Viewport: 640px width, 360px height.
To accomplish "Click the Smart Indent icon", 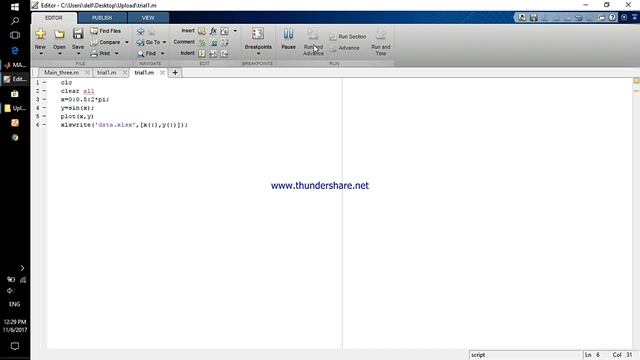I will click(x=202, y=53).
